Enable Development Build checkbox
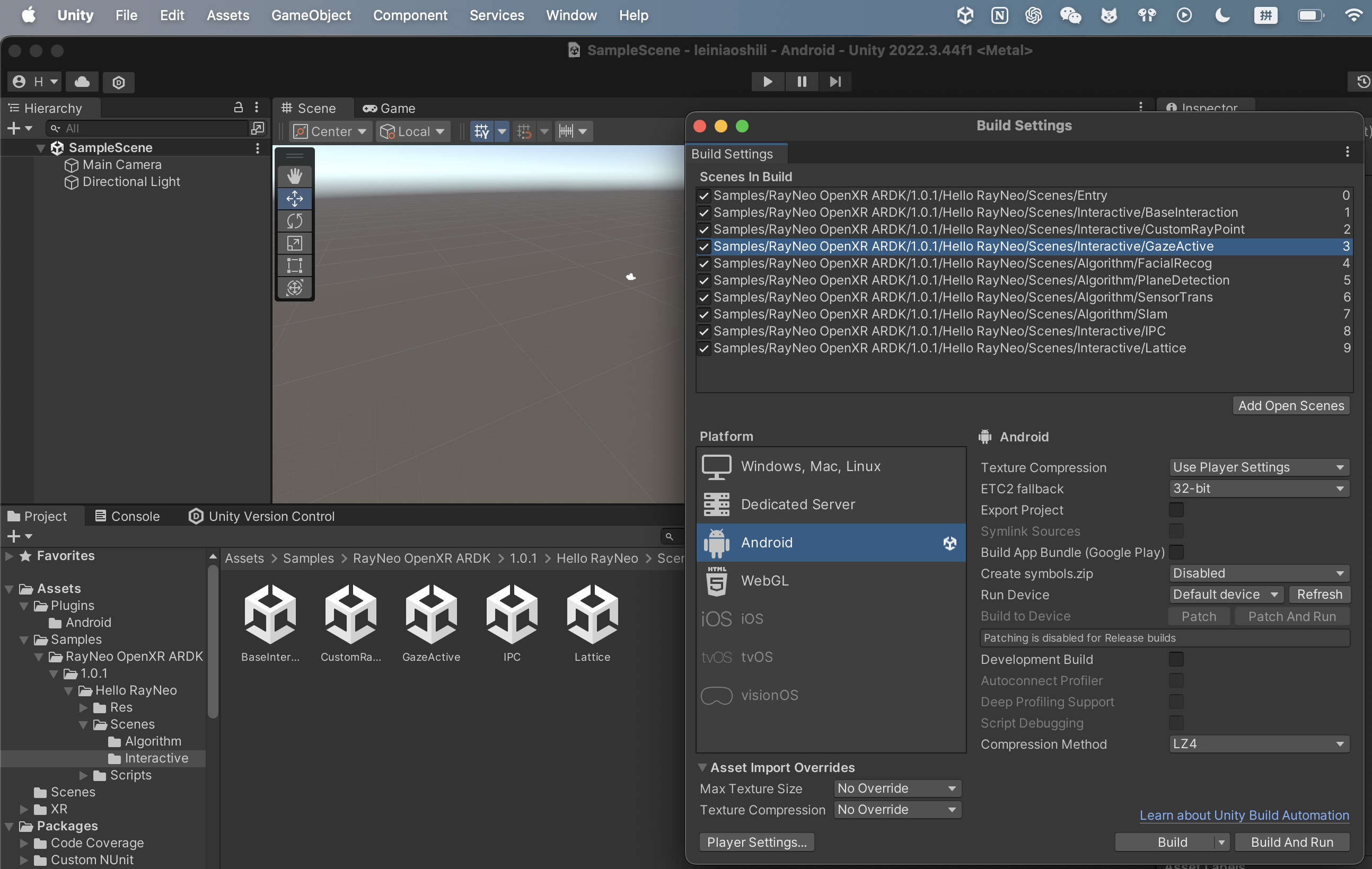Screen dimensions: 1372x869 (1176, 659)
